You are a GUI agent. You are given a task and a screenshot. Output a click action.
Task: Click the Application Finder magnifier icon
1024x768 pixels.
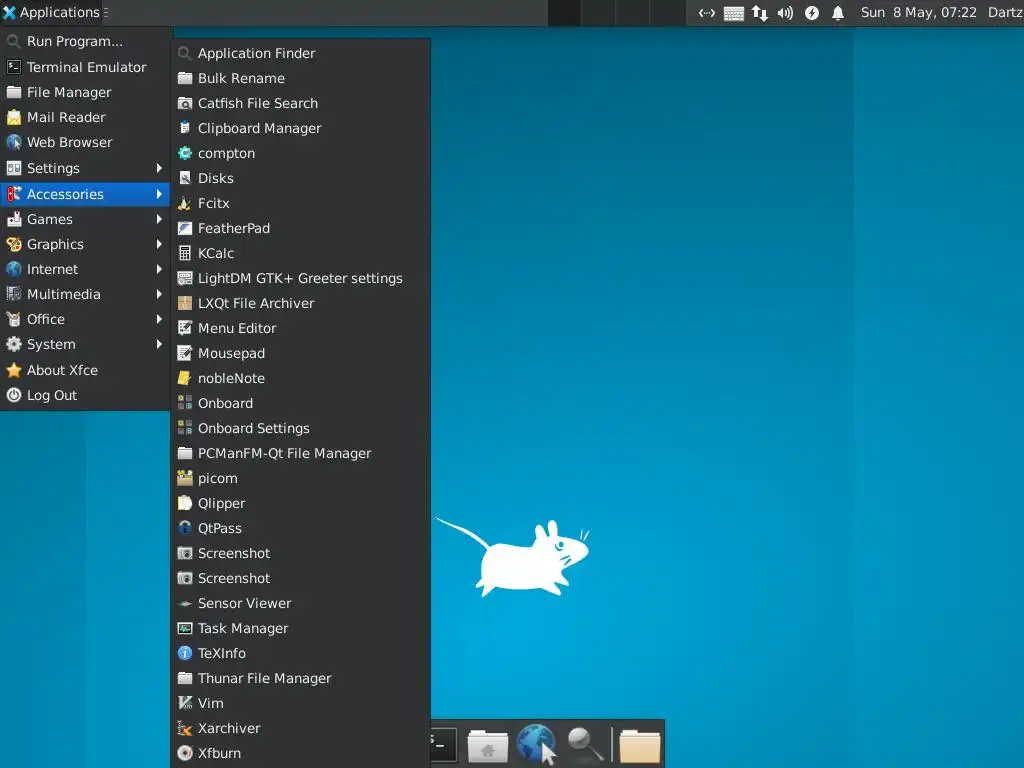(x=185, y=54)
